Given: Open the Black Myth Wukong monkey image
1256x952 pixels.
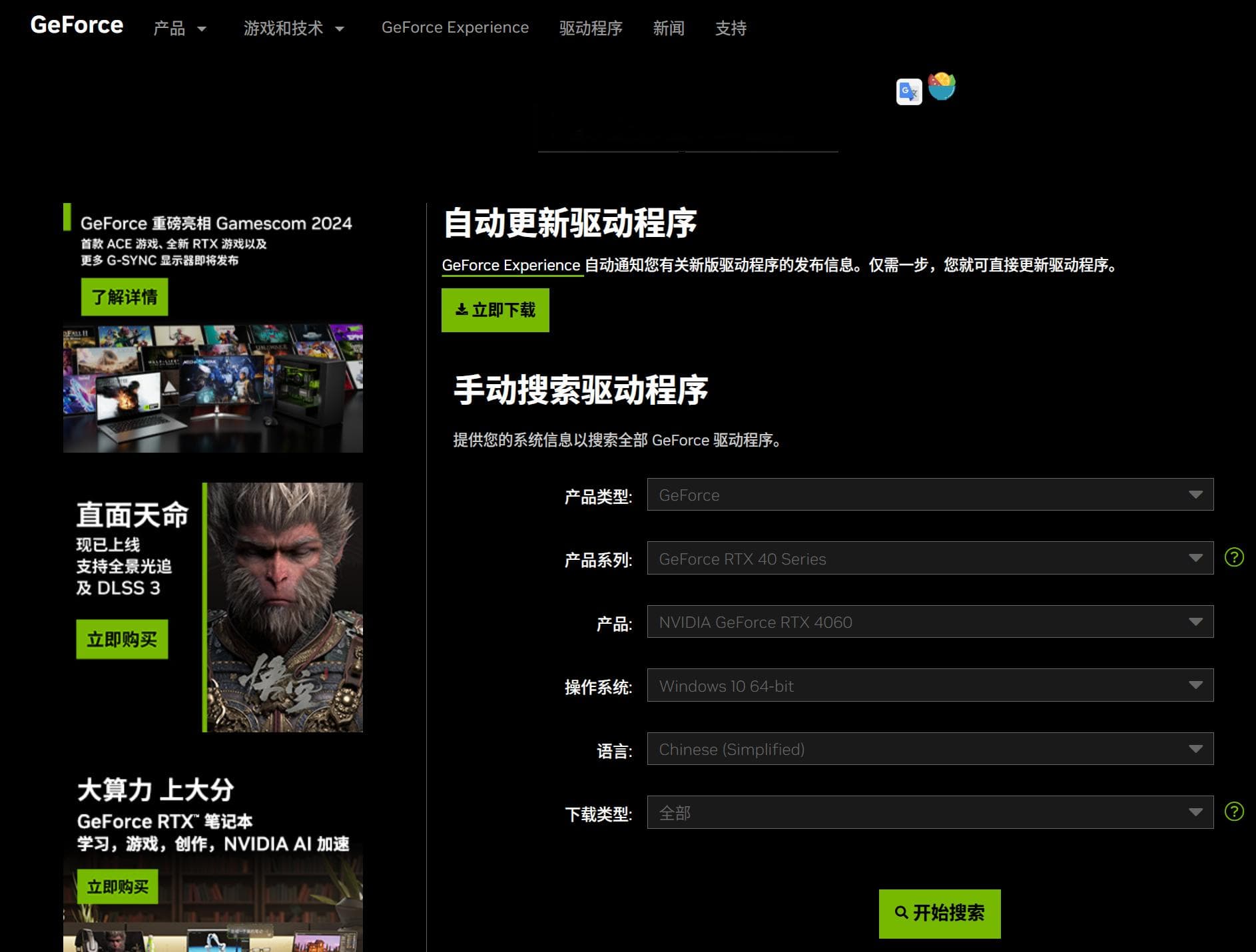Looking at the screenshot, I should [x=285, y=607].
